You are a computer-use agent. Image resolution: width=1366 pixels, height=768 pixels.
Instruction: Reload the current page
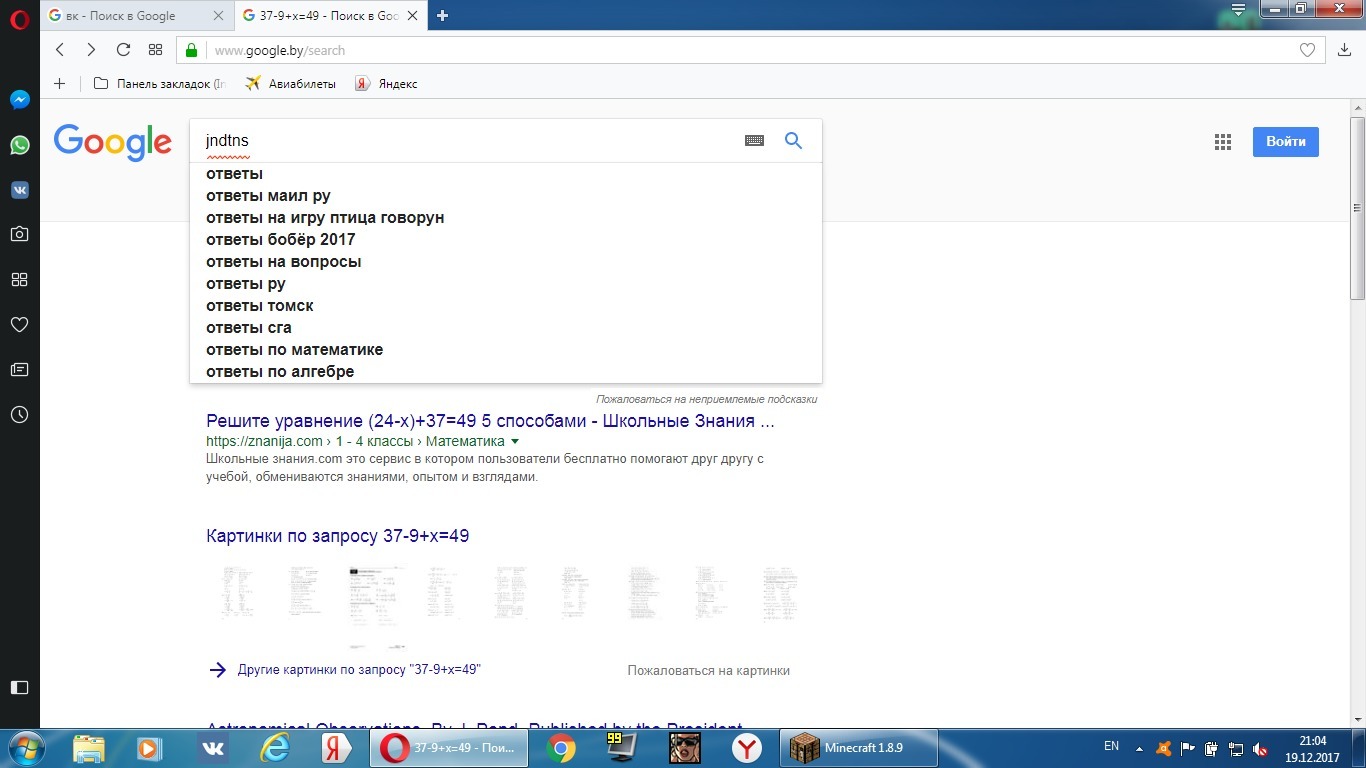click(123, 50)
